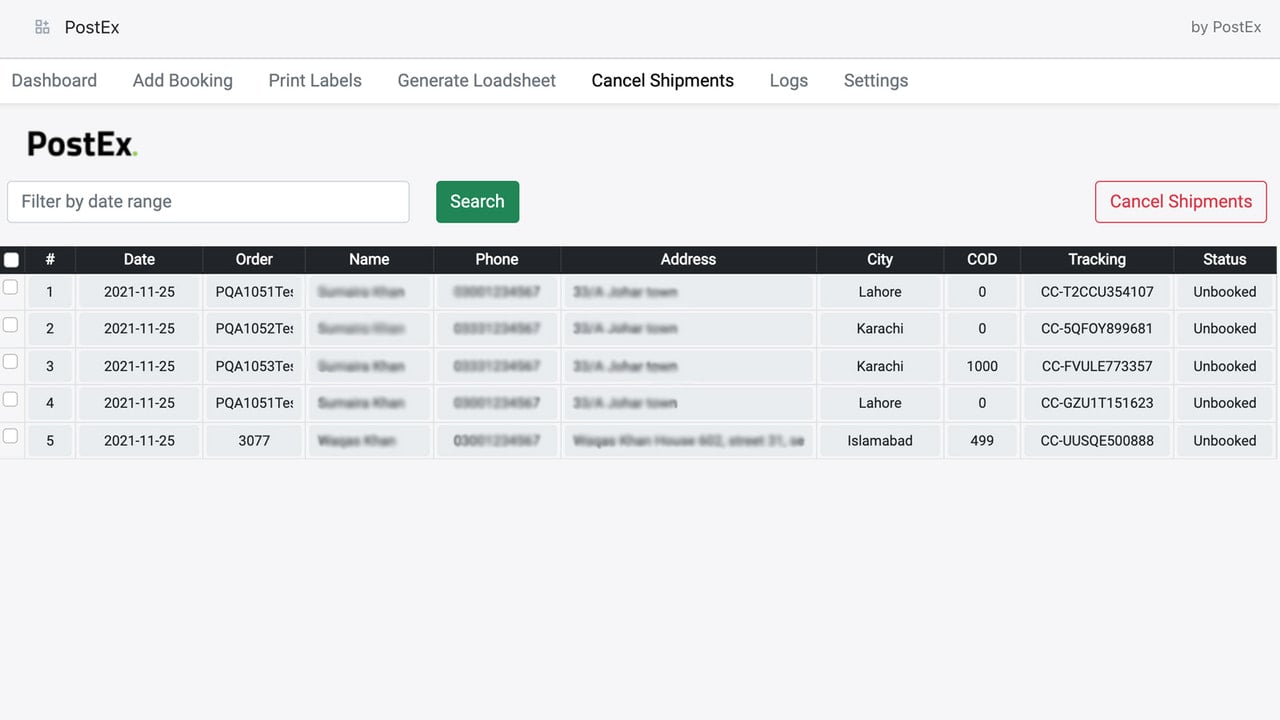1280x720 pixels.
Task: Tick the checkbox for row 5
Action: [11, 436]
